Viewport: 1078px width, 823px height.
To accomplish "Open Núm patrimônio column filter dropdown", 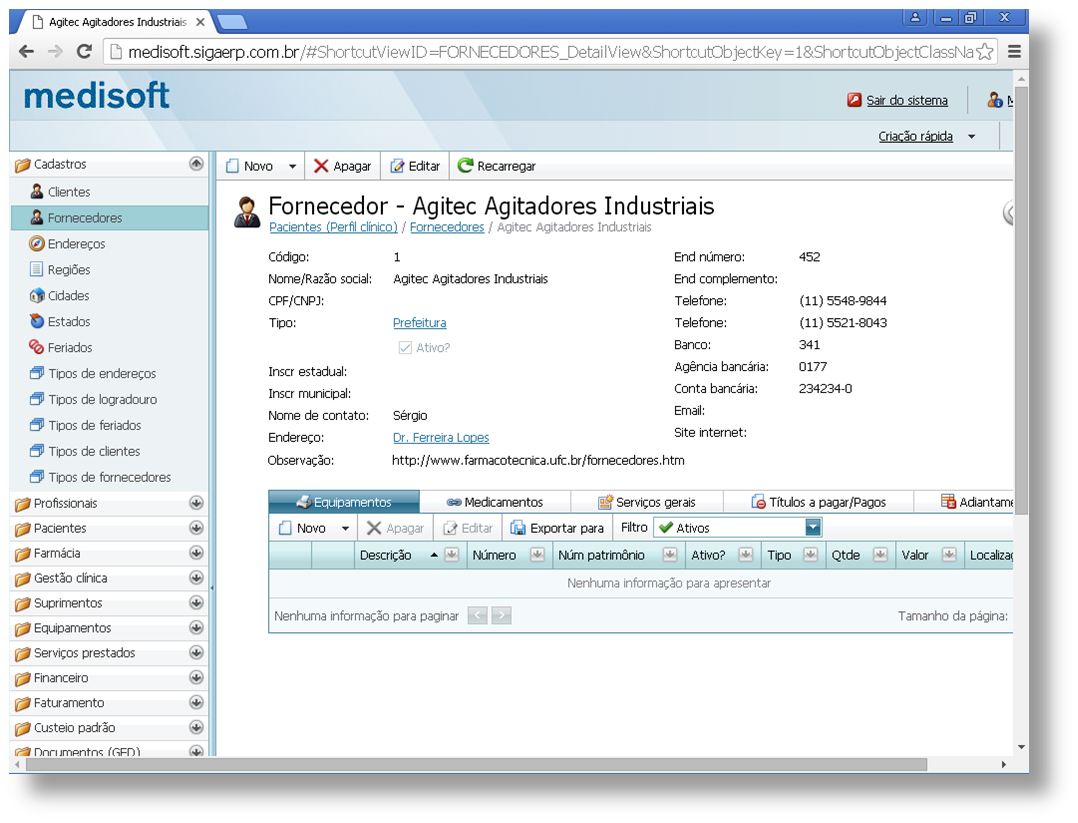I will [670, 555].
